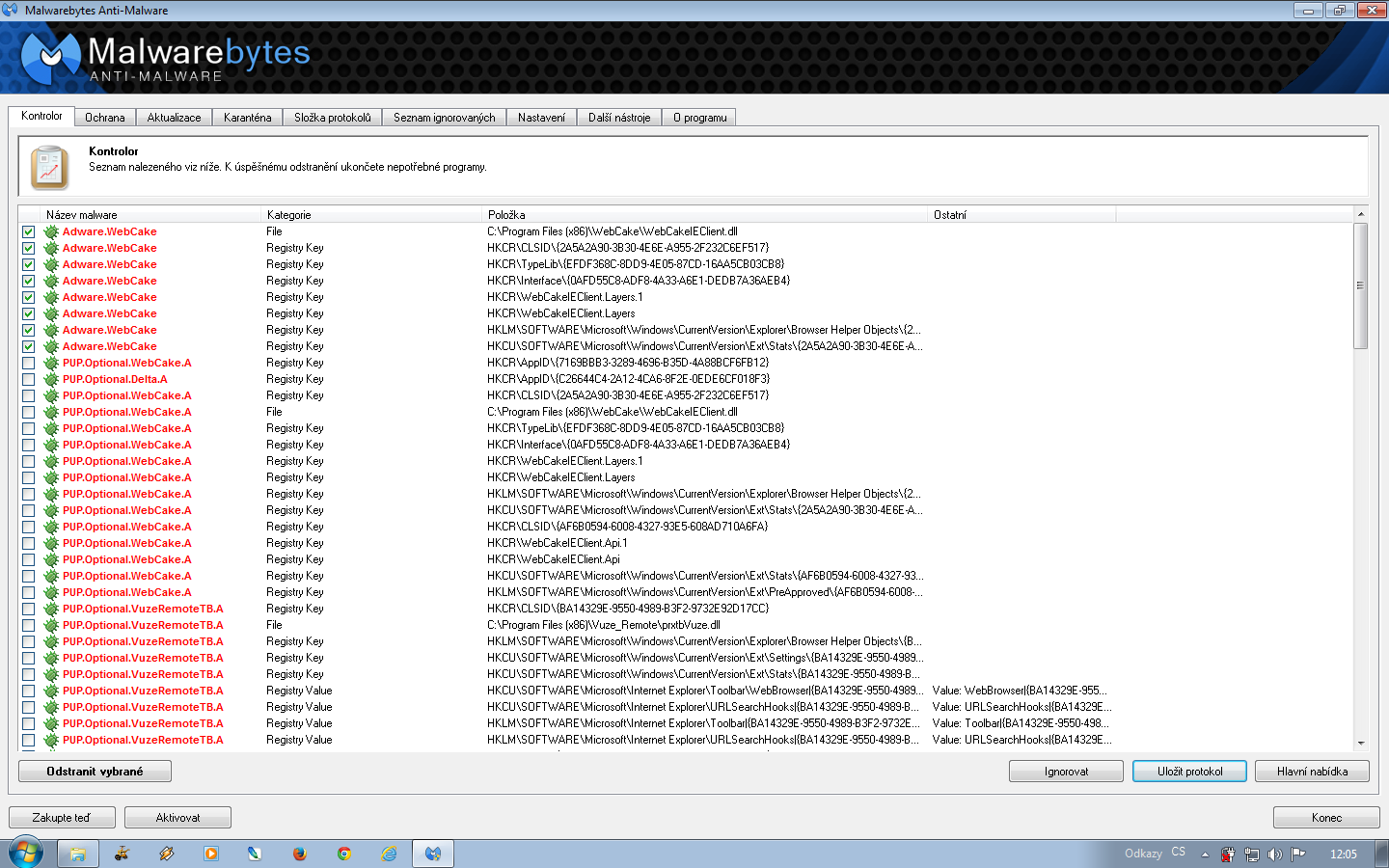Open Google Chrome from the taskbar
This screenshot has height=868, width=1389.
[x=344, y=854]
